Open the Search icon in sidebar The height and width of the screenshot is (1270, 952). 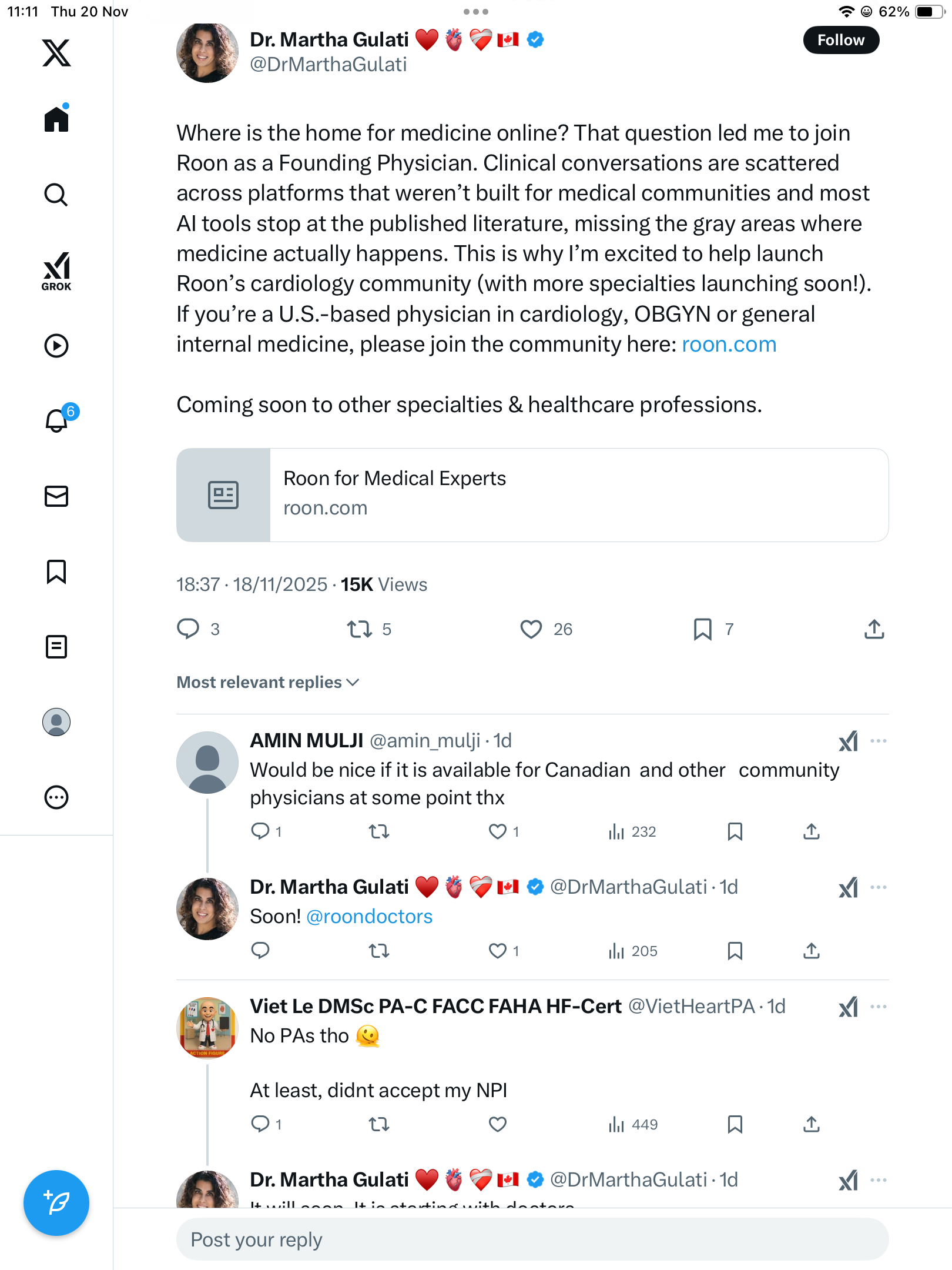[56, 195]
